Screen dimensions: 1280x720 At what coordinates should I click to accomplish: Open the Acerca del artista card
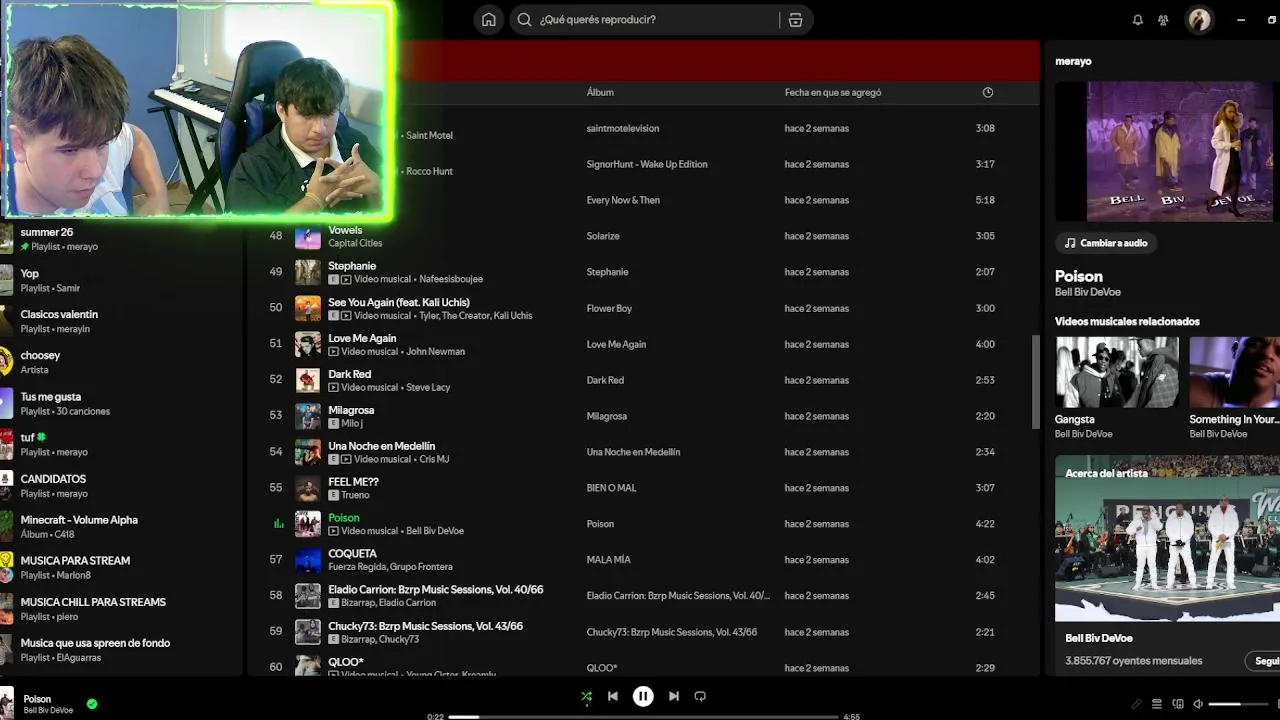pyautogui.click(x=1167, y=565)
